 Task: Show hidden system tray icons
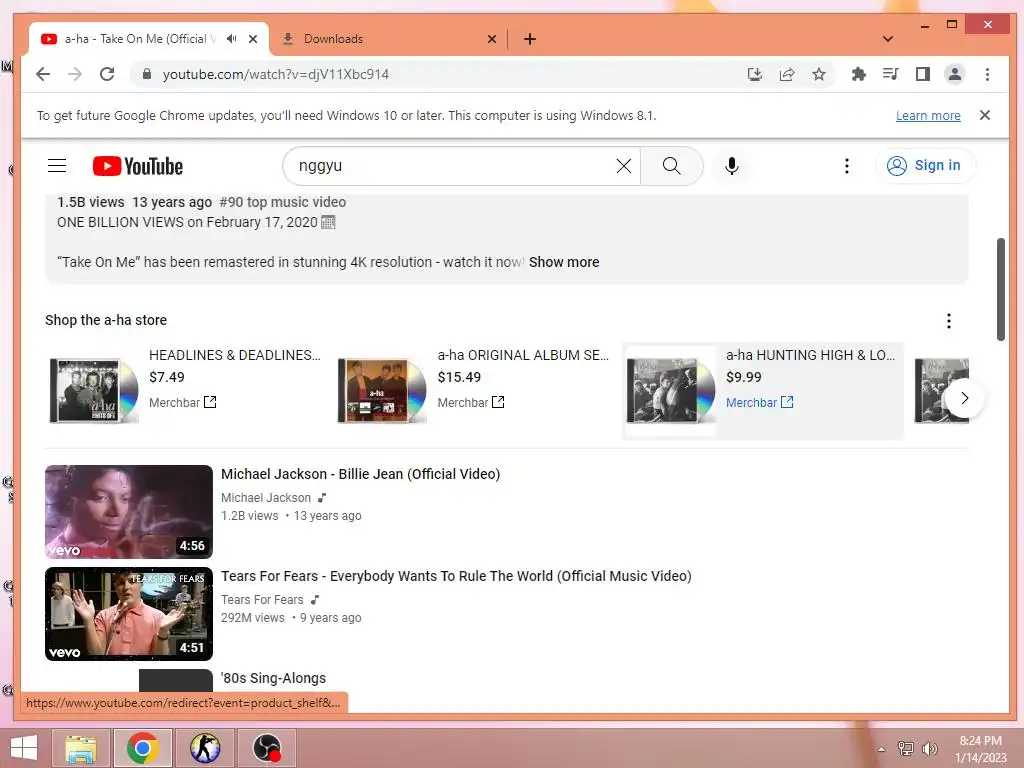[882, 749]
